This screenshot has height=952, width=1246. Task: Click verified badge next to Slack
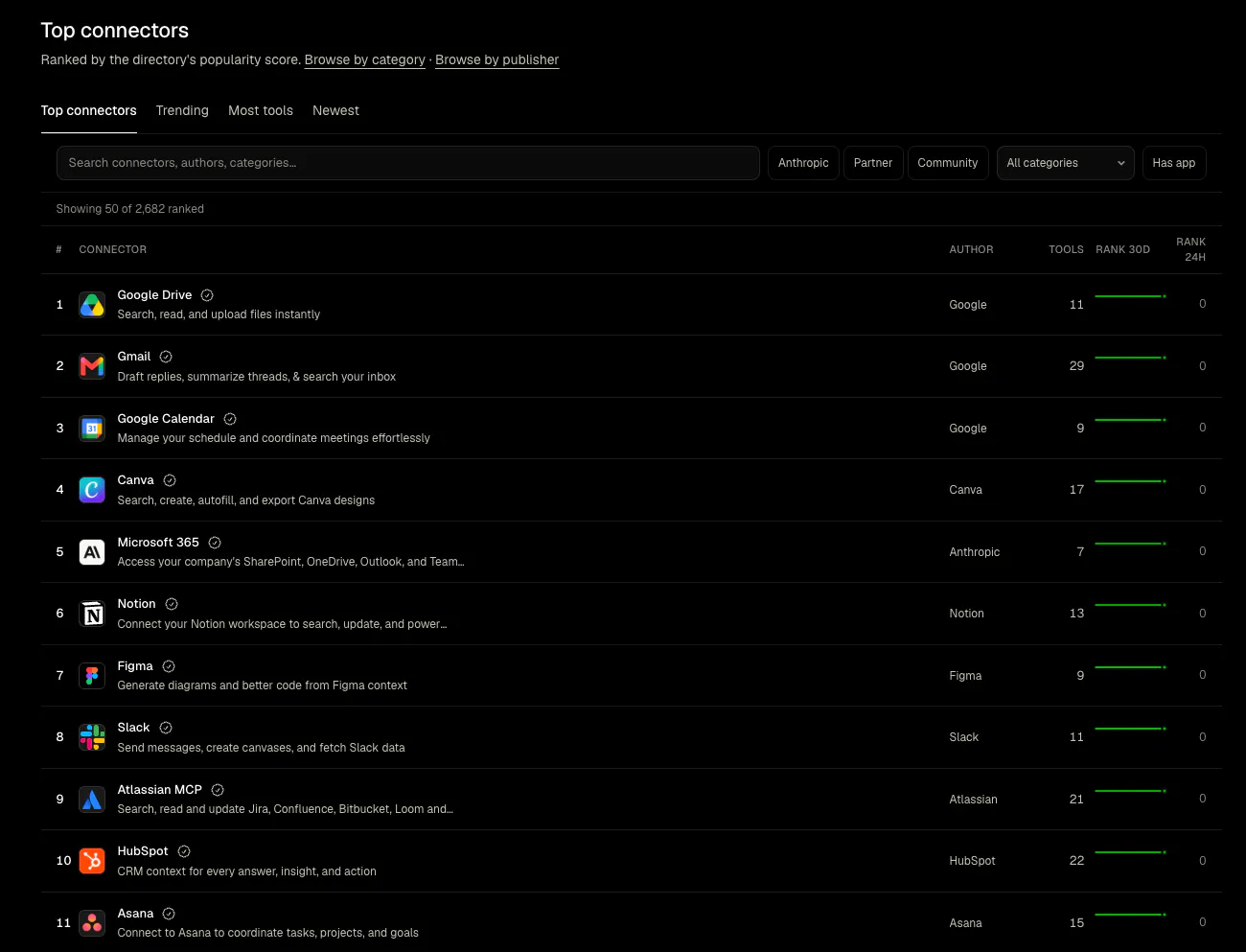[166, 728]
